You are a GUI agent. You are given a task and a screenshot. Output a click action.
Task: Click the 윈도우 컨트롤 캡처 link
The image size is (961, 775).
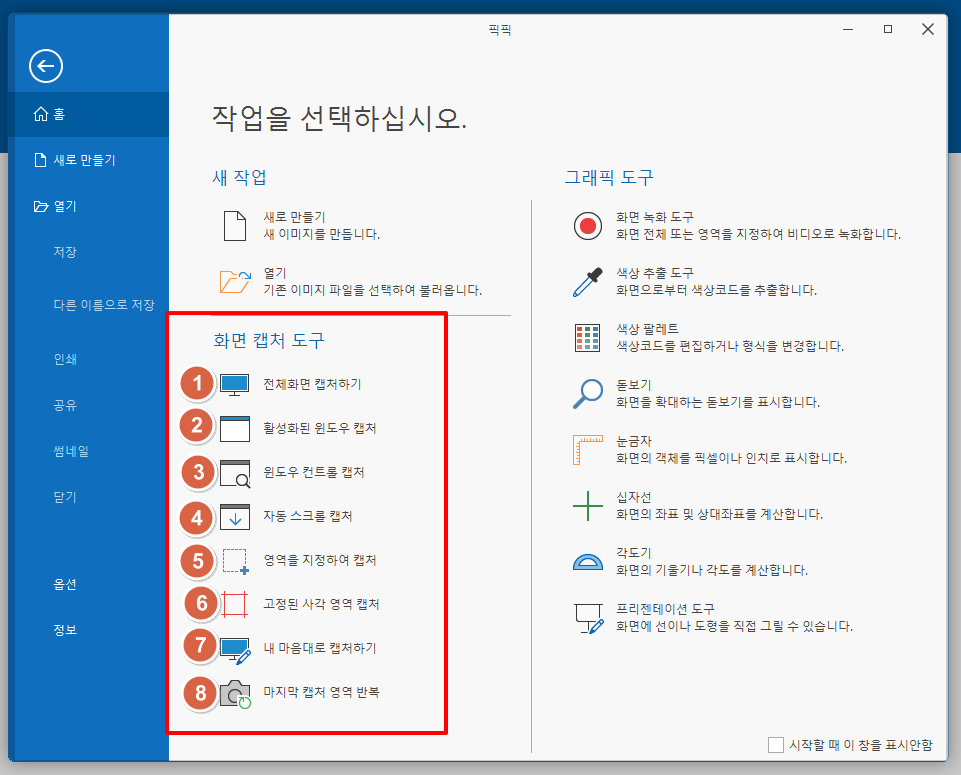tap(314, 472)
